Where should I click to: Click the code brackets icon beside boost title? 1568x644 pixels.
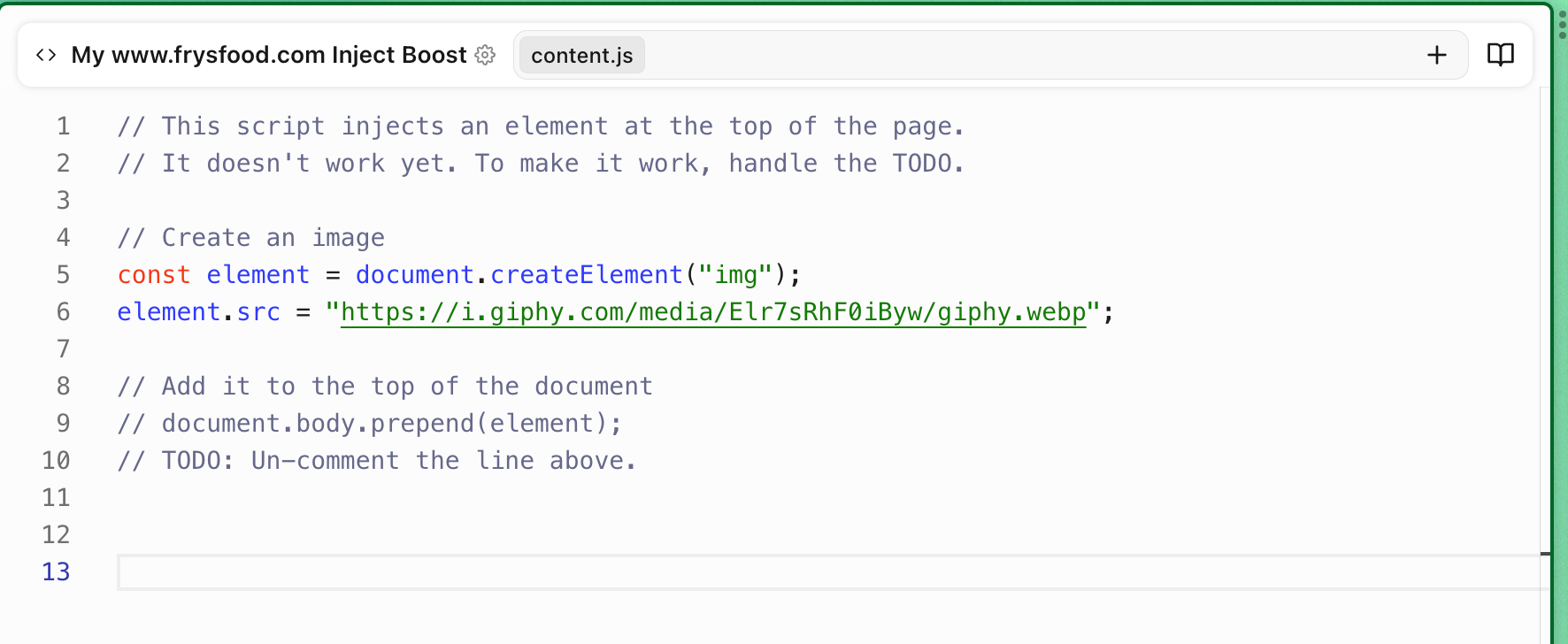tap(46, 55)
